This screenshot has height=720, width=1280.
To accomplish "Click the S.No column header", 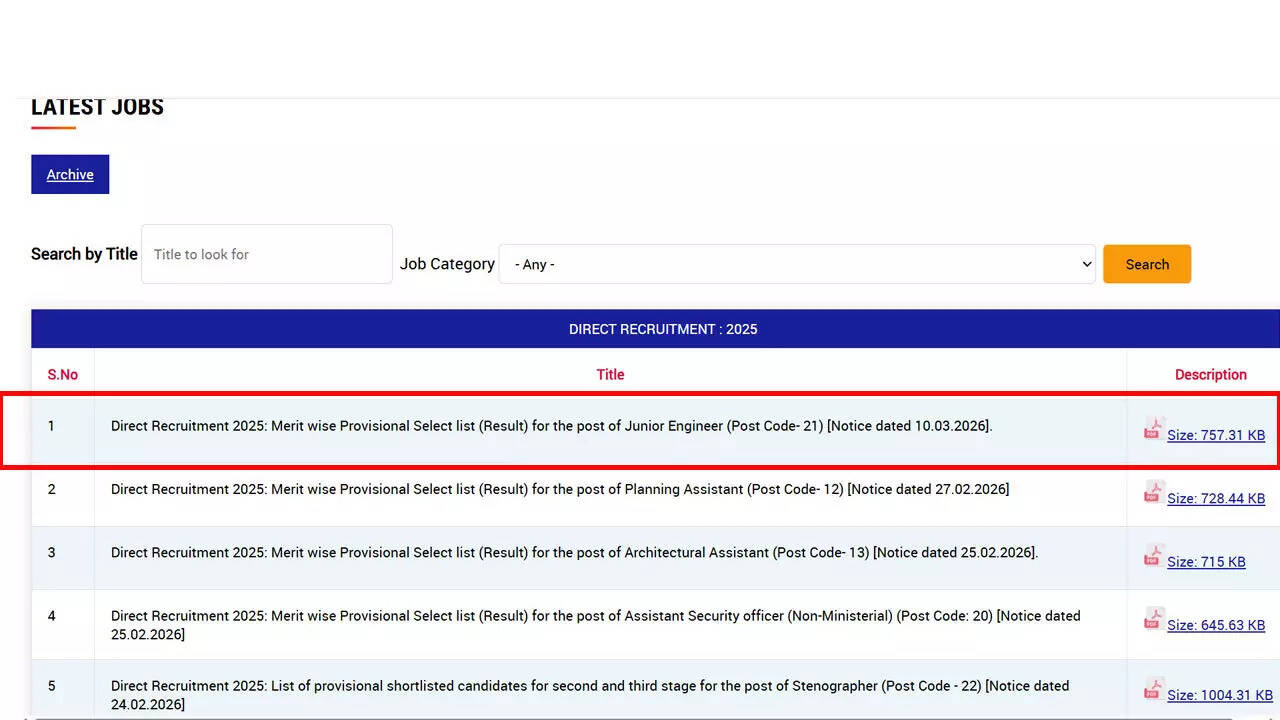I will 63,375.
